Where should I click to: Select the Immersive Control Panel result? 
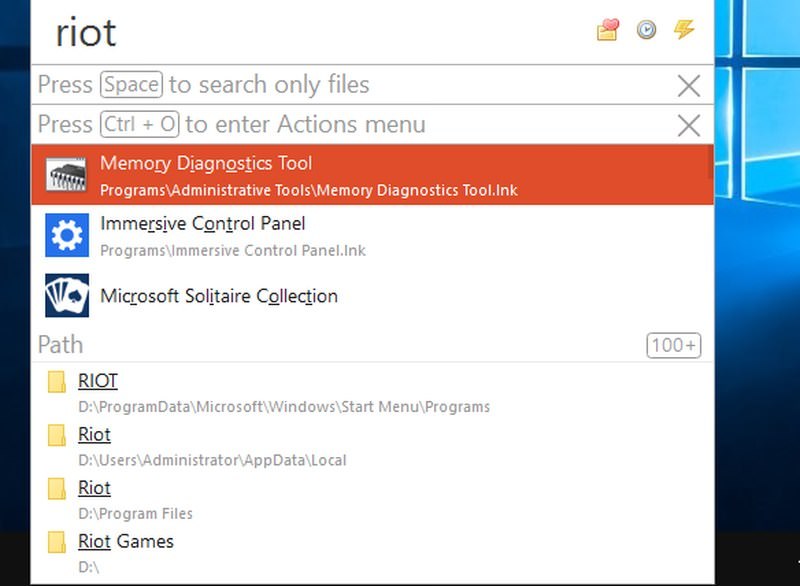click(300, 236)
